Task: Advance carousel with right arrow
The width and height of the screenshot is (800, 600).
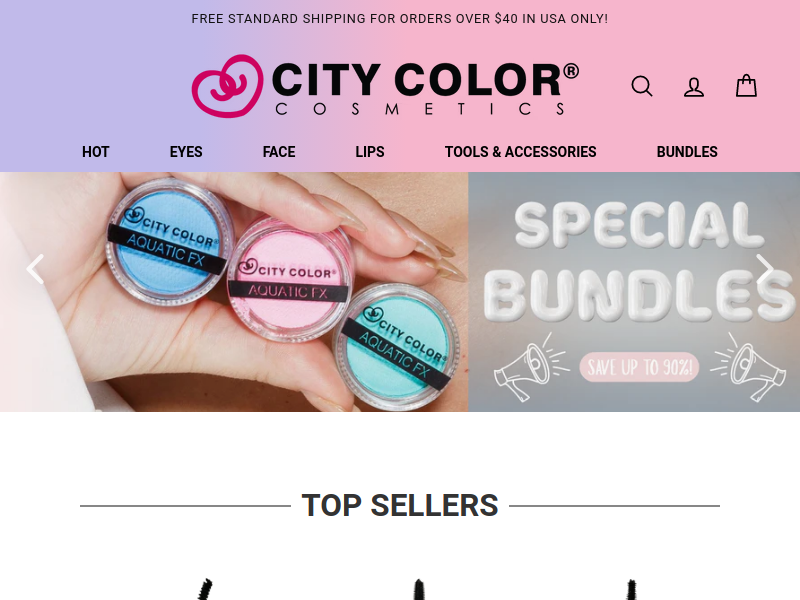Action: pos(765,269)
